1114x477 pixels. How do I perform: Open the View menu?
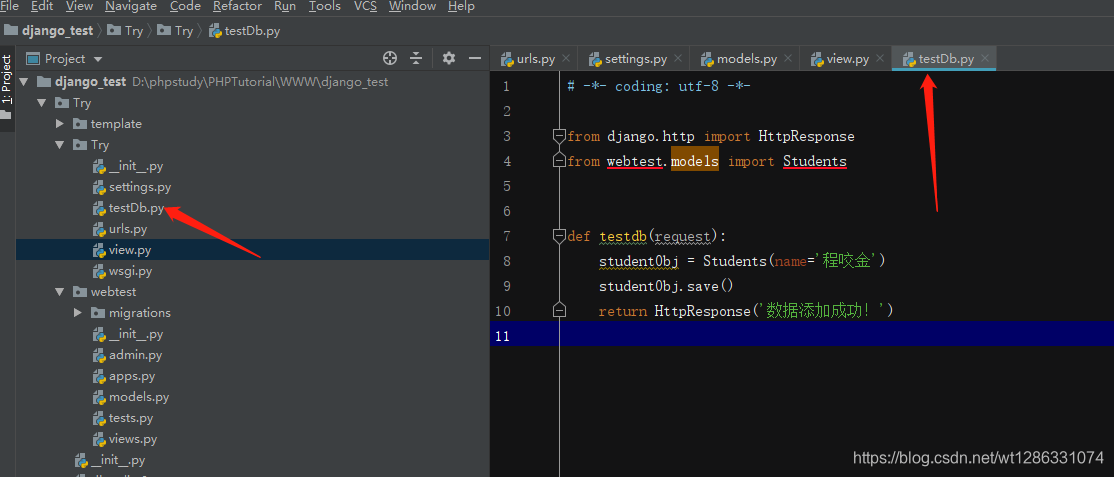point(79,6)
